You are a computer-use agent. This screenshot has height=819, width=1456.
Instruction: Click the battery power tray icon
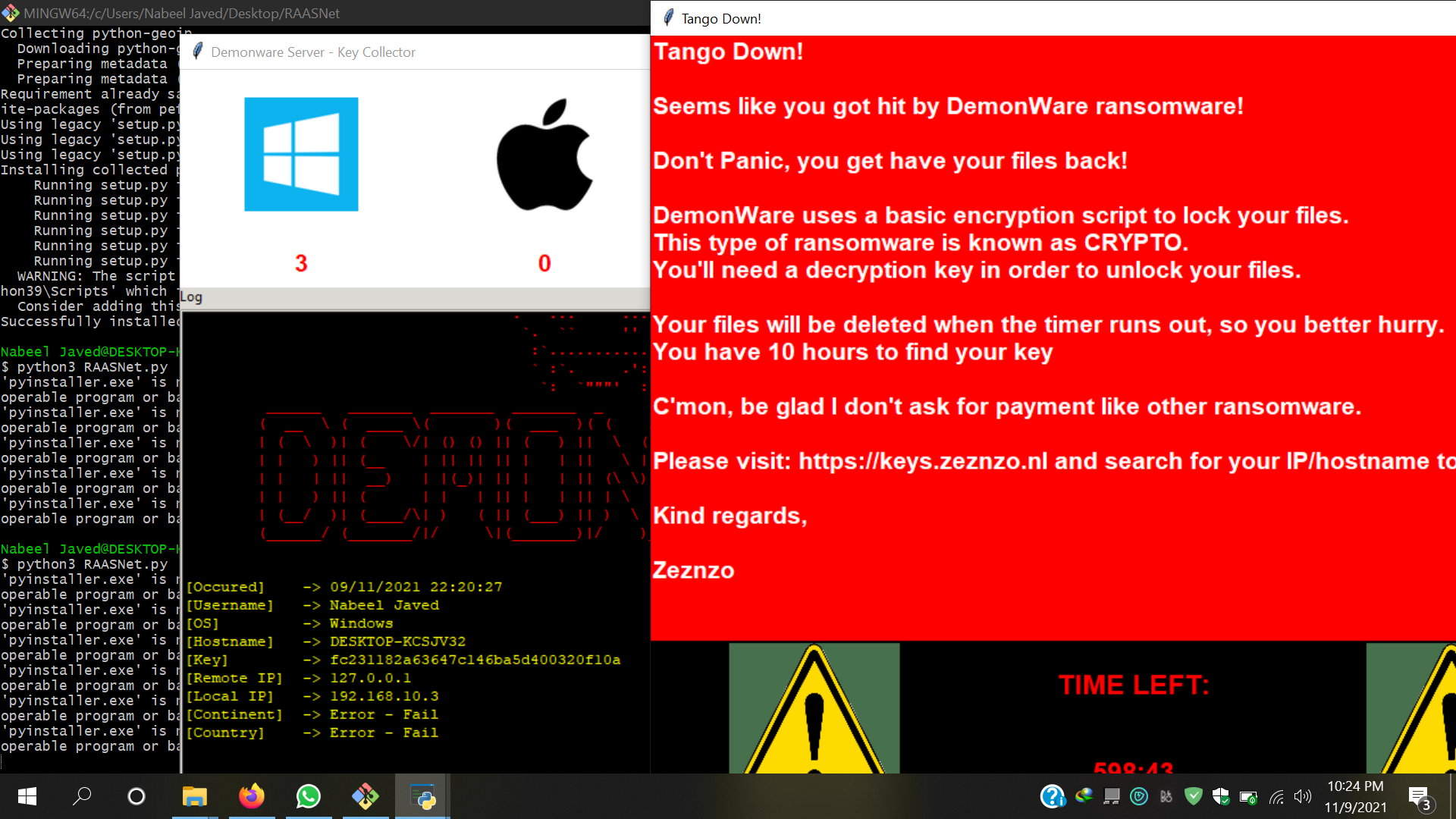coord(1248,796)
